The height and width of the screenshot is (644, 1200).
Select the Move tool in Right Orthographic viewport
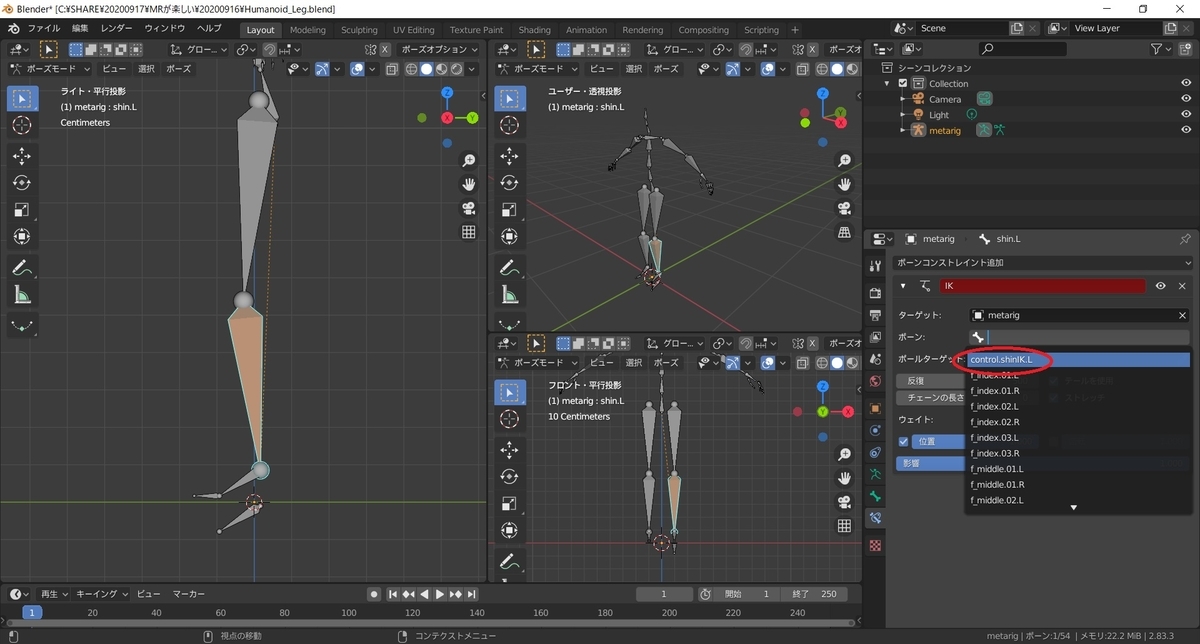click(x=22, y=156)
